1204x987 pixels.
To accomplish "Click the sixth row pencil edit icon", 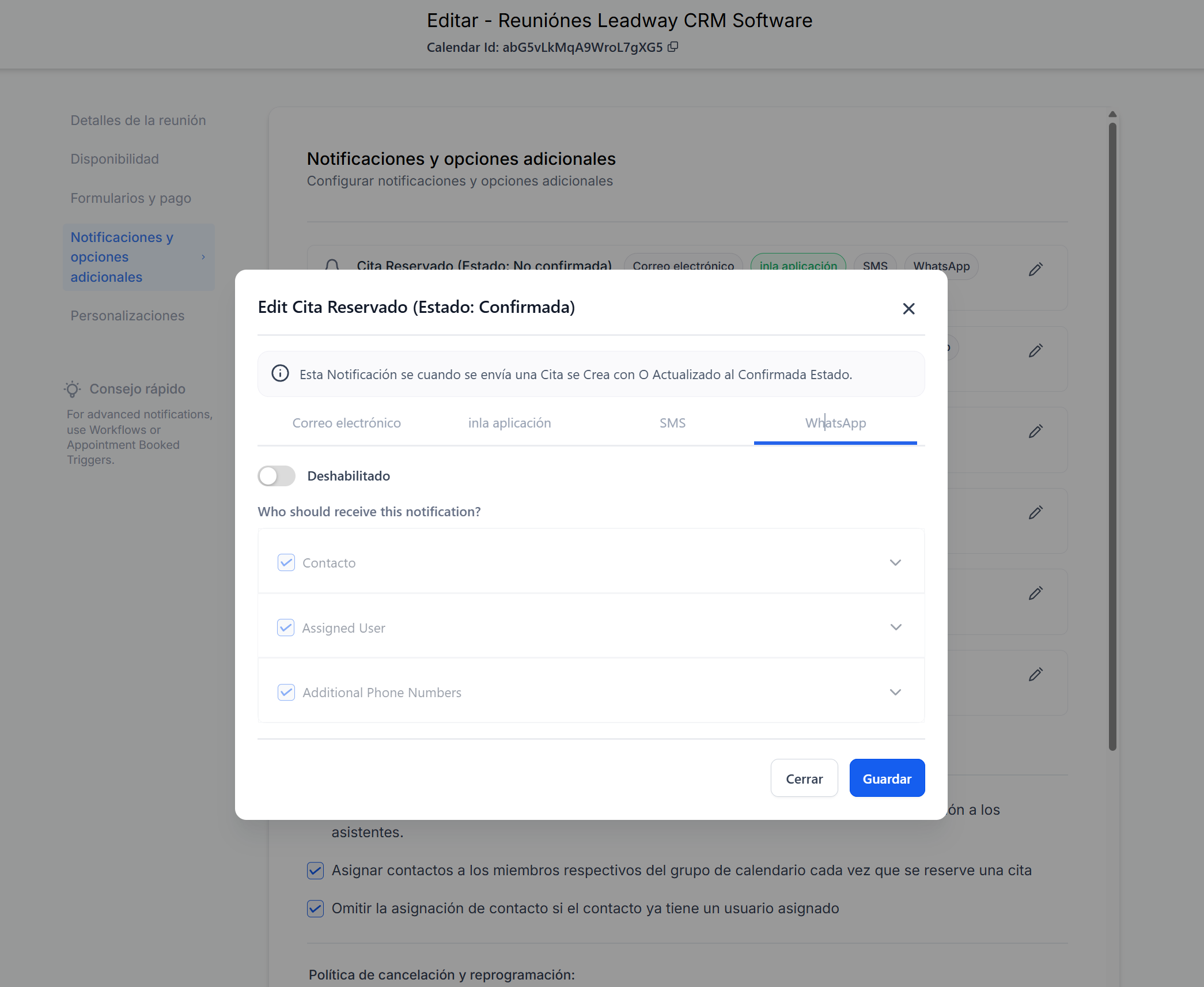I will tap(1035, 674).
